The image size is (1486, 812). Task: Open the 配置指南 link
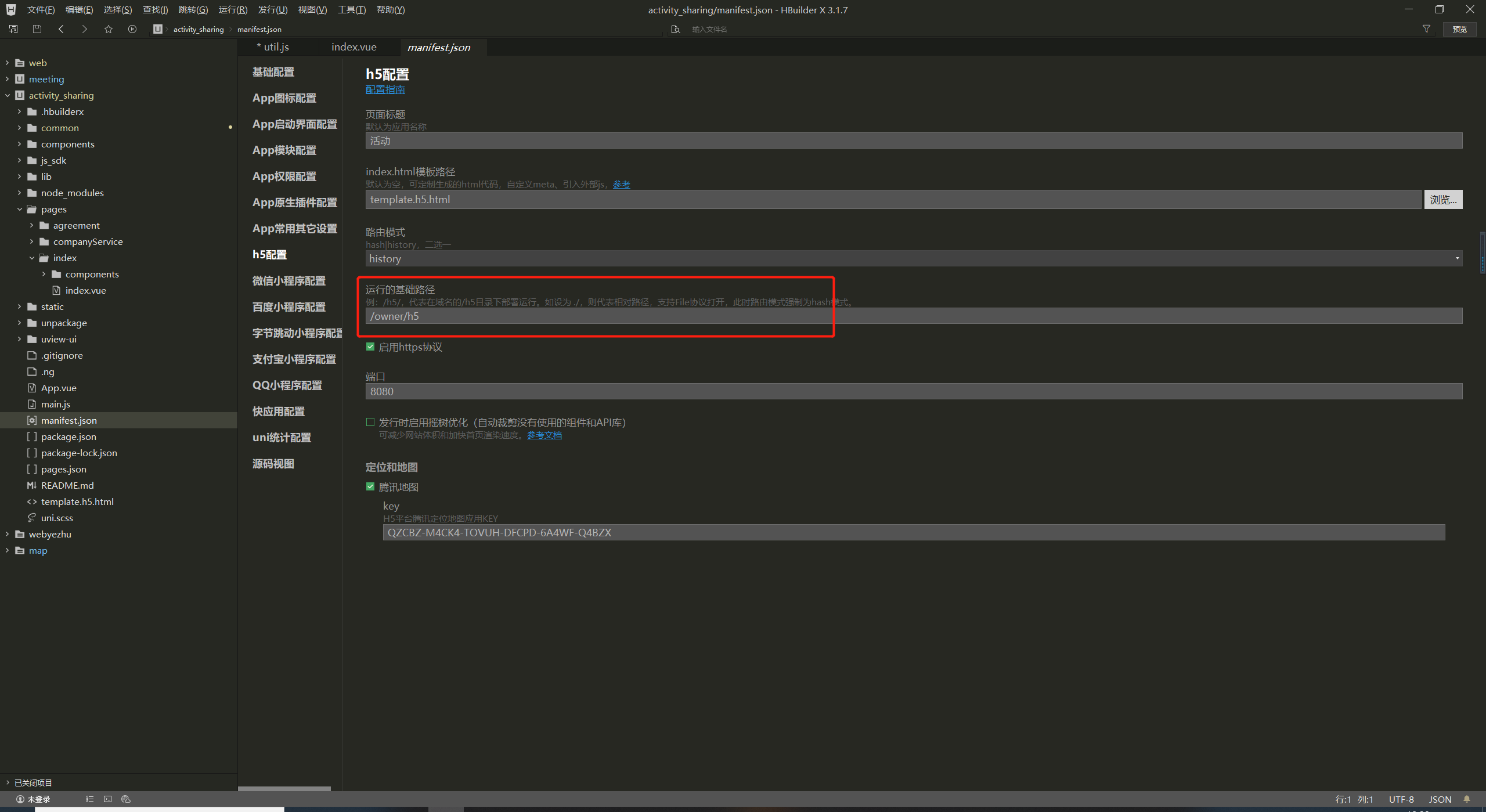click(385, 89)
